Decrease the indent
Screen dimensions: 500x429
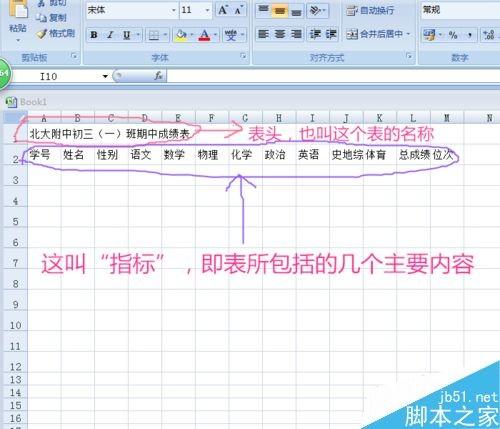315,34
